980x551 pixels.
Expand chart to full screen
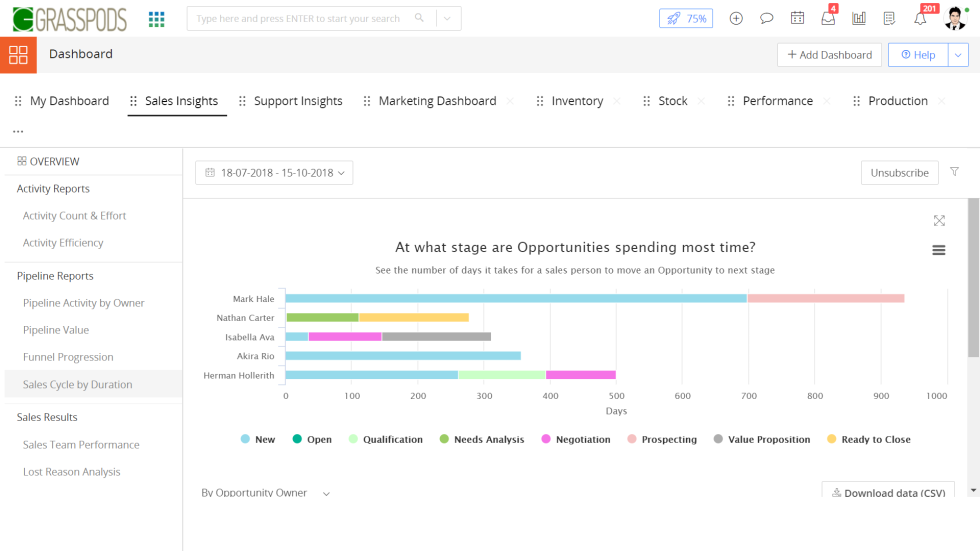pyautogui.click(x=939, y=221)
